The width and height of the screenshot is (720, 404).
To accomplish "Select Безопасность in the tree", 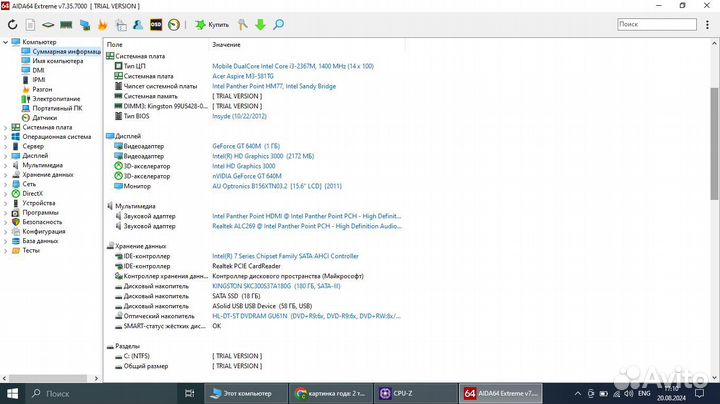I will click(42, 222).
